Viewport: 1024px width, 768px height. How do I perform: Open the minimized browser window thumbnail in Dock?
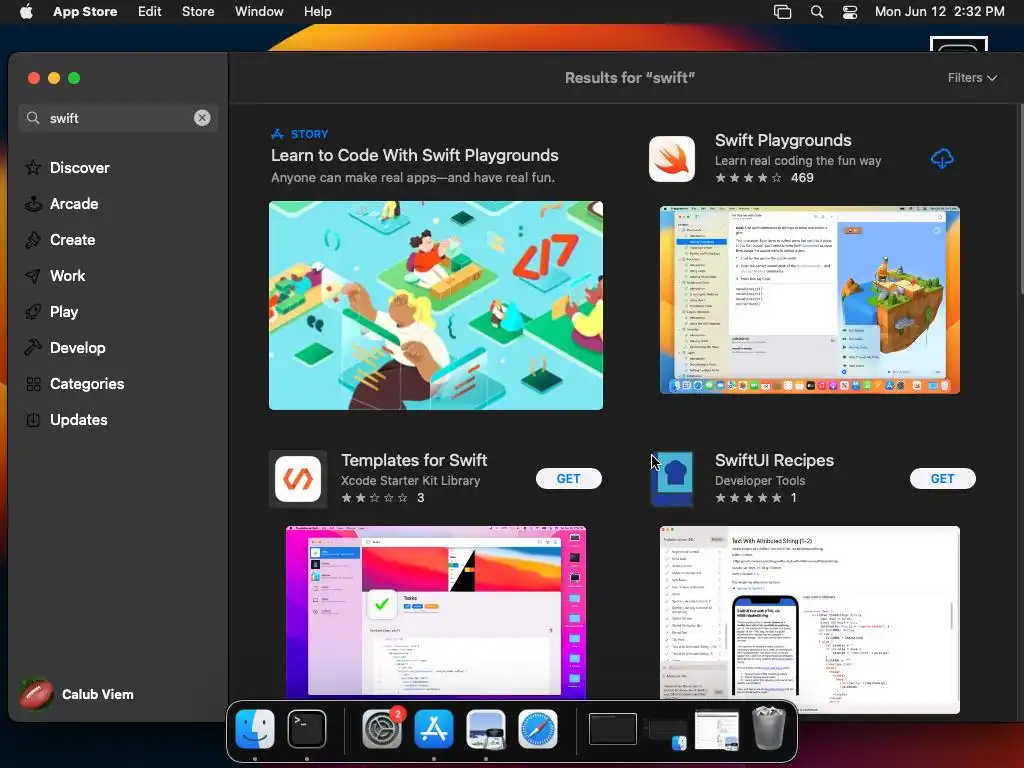pos(717,730)
